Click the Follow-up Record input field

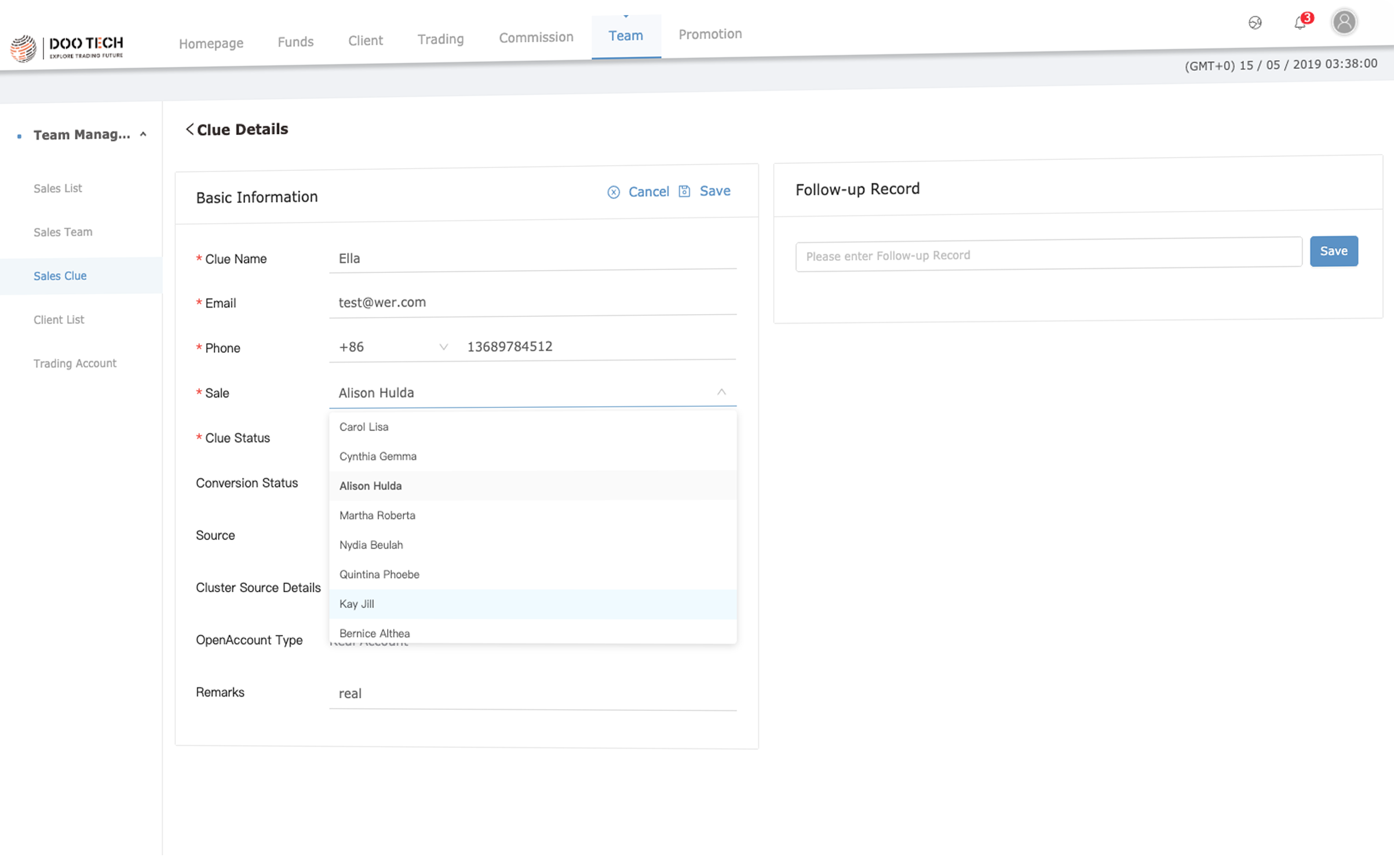[x=1048, y=254]
